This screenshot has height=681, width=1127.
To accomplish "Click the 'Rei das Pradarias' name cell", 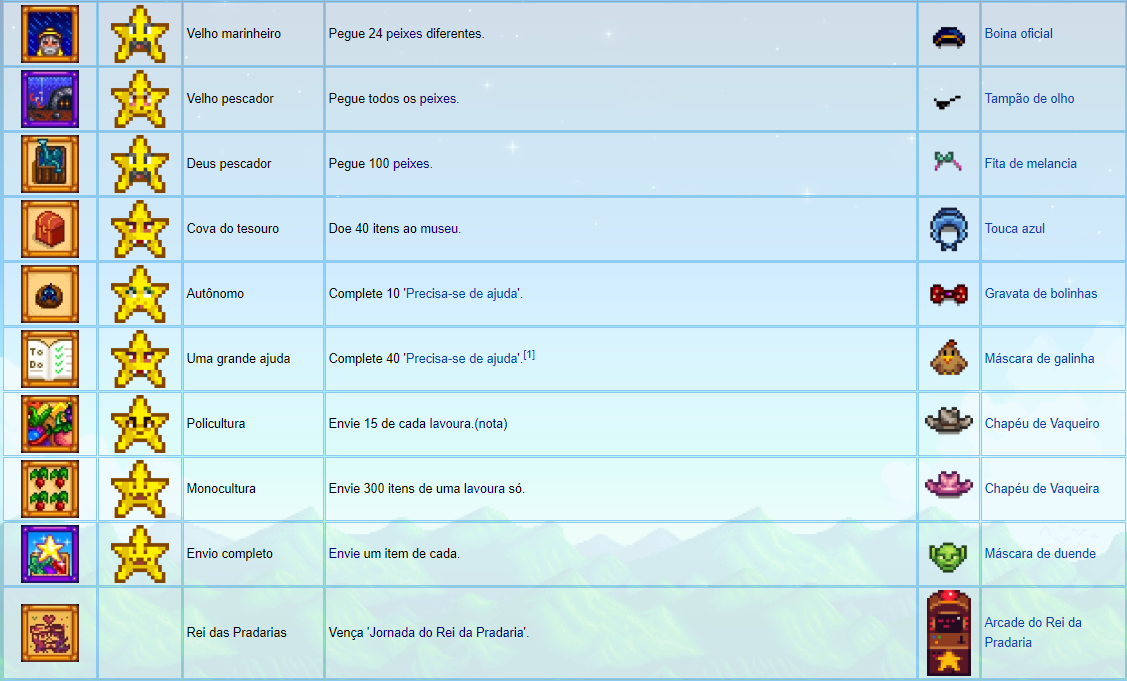I will (254, 633).
